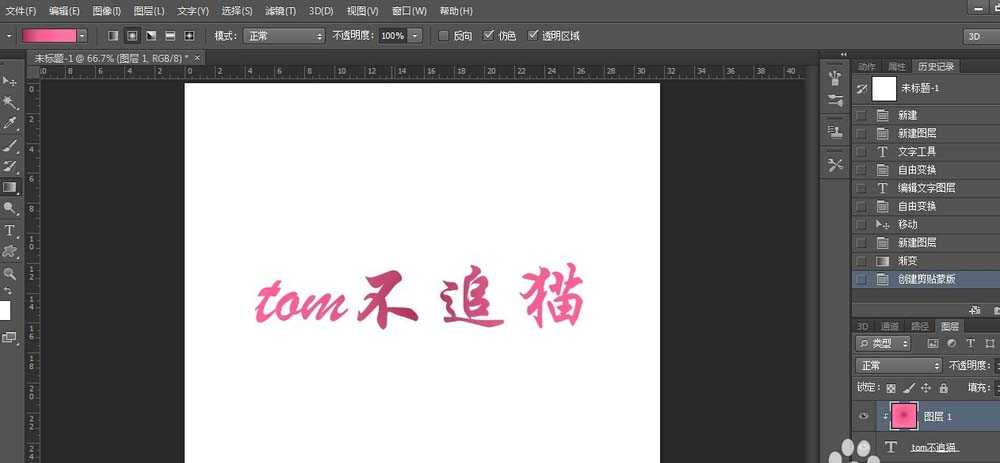Choose the radial gradient style icon
1000x463 pixels.
point(132,36)
